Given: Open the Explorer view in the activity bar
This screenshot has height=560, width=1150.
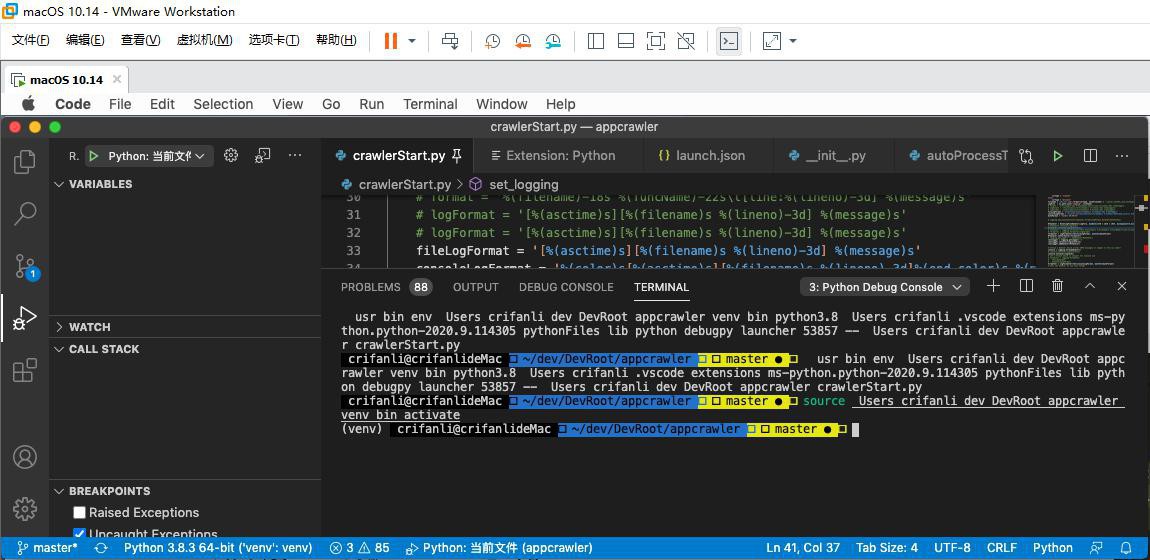Looking at the screenshot, I should pos(25,162).
